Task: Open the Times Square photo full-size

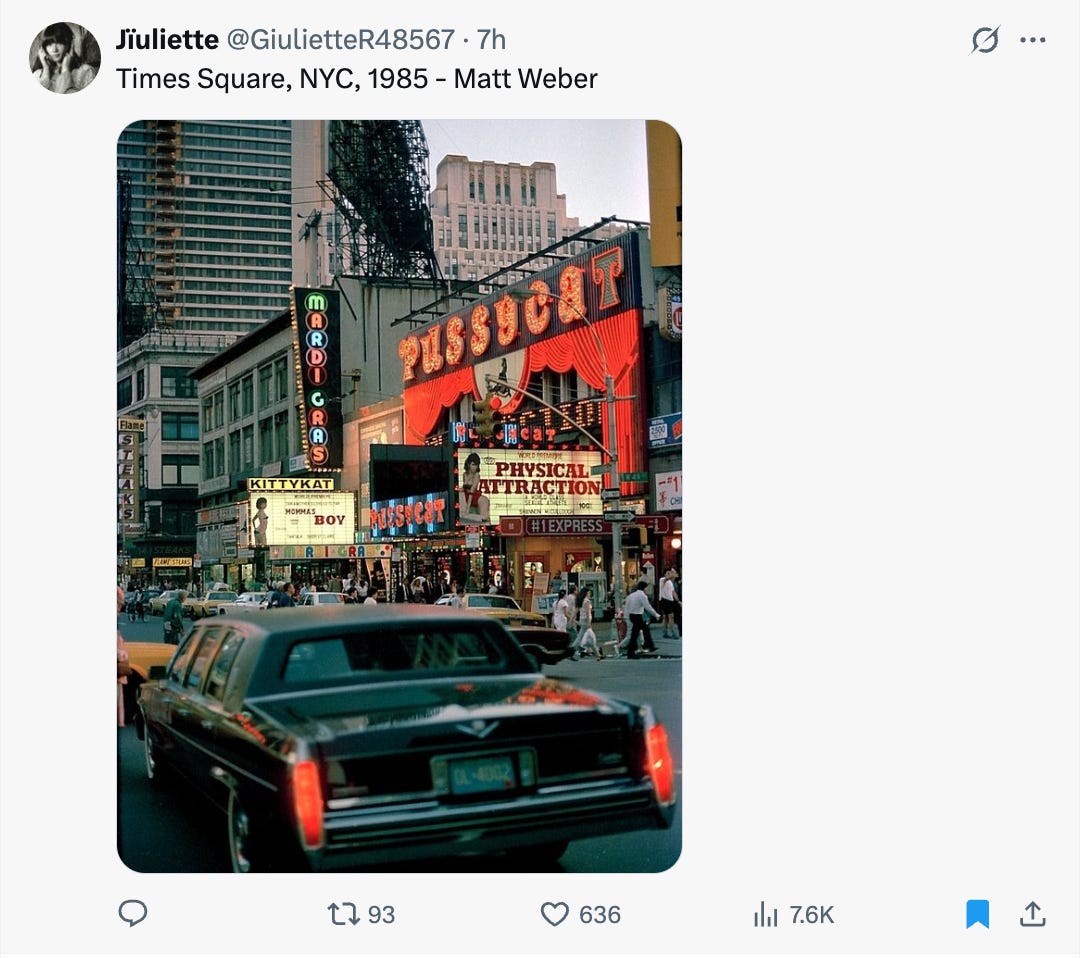Action: [x=399, y=496]
